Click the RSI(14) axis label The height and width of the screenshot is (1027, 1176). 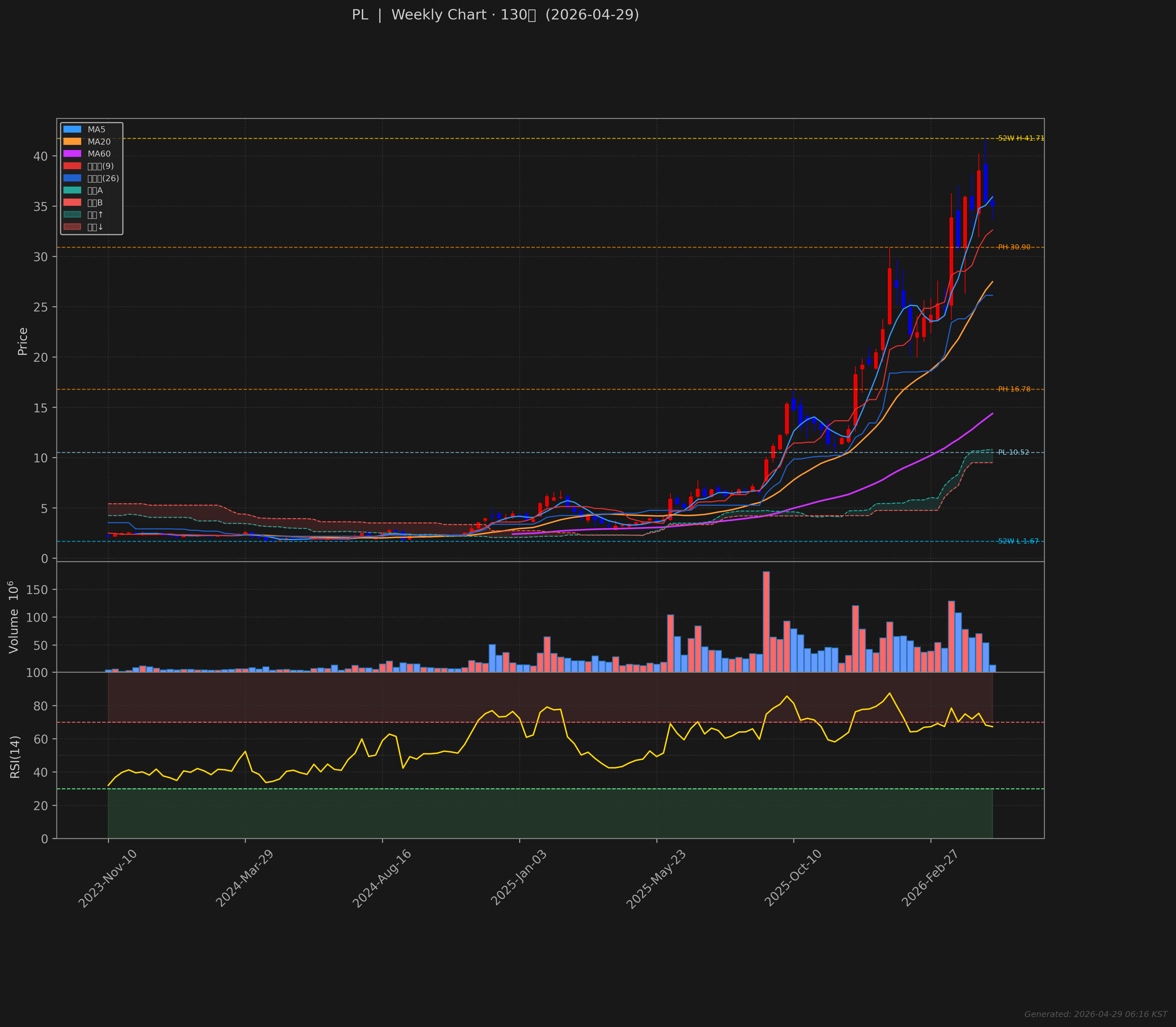pos(15,756)
